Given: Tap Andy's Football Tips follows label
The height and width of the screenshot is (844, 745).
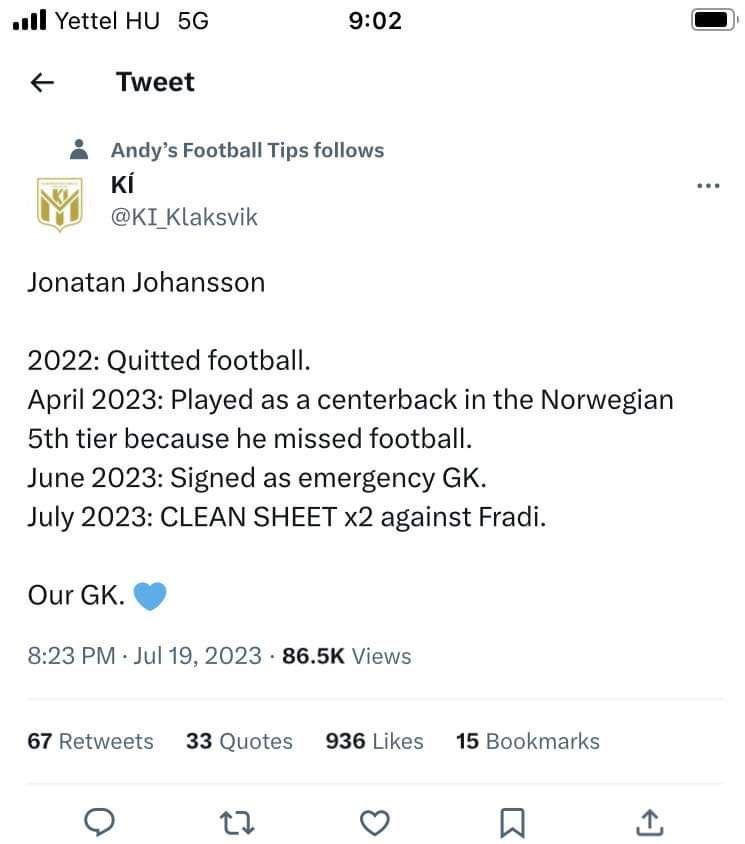Looking at the screenshot, I should coord(248,150).
